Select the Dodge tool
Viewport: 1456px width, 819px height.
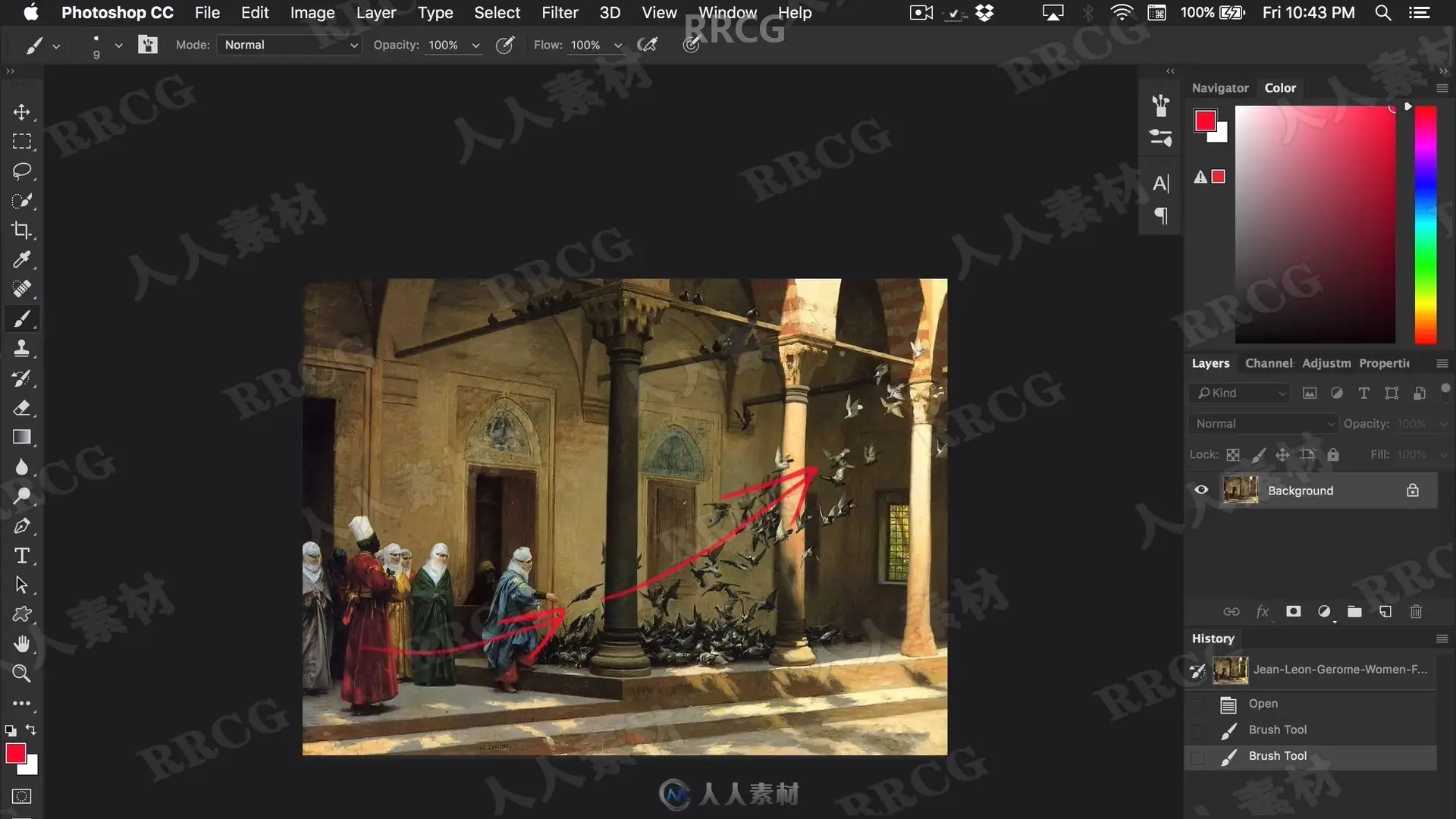coord(21,497)
